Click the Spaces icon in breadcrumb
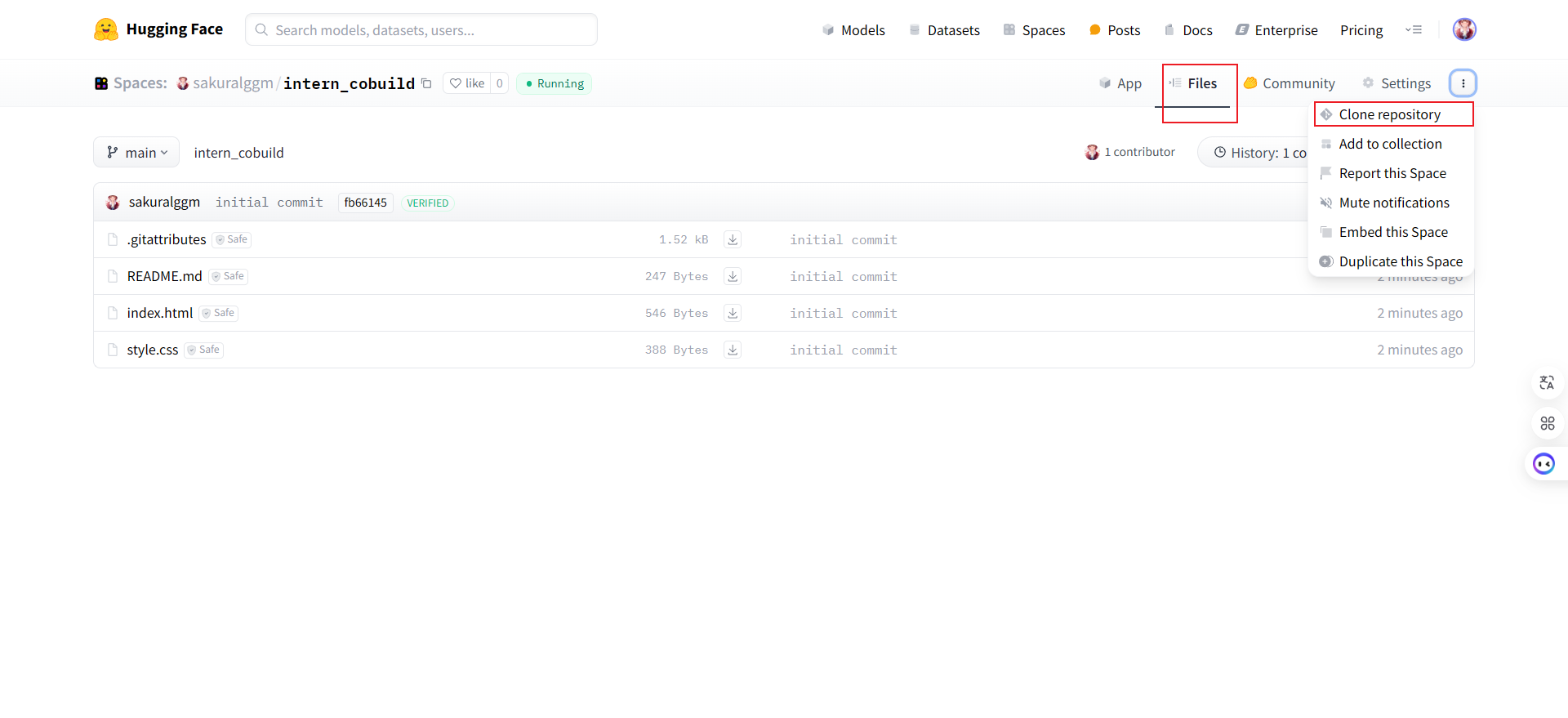 101,83
